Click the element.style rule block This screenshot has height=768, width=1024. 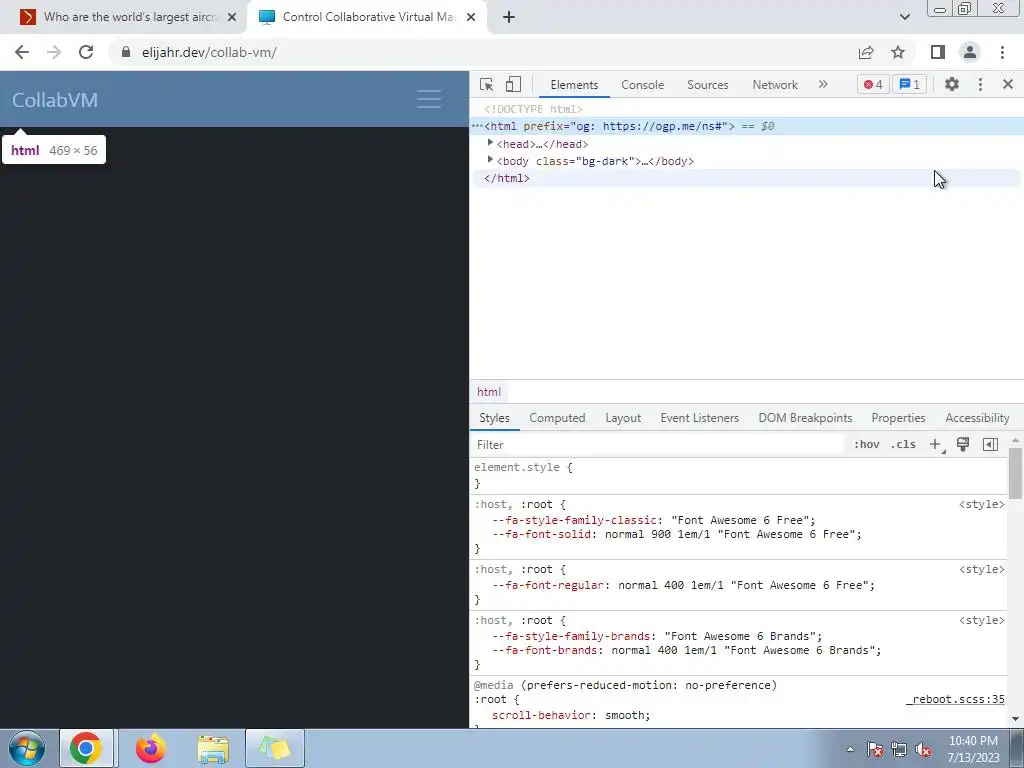(x=739, y=475)
